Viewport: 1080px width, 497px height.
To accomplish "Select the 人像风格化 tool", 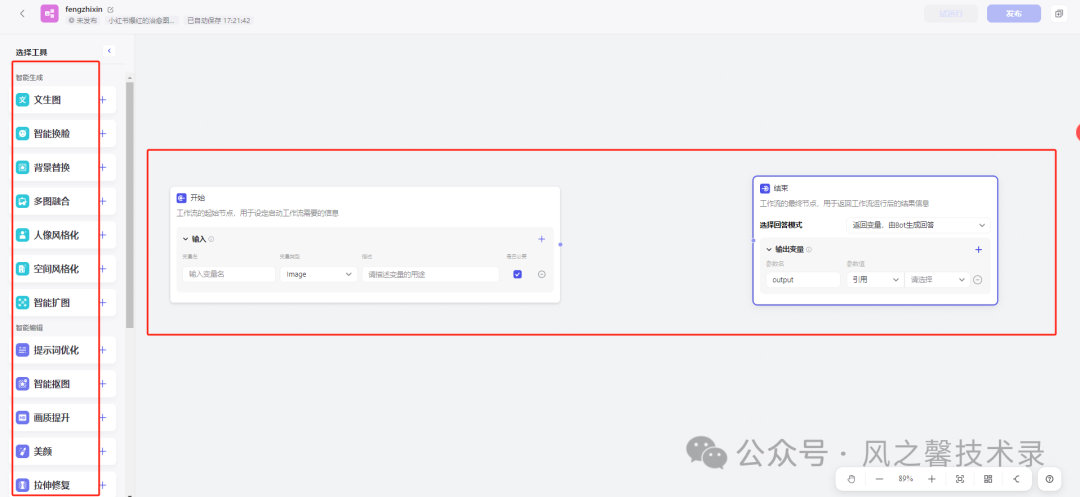I will click(x=55, y=235).
